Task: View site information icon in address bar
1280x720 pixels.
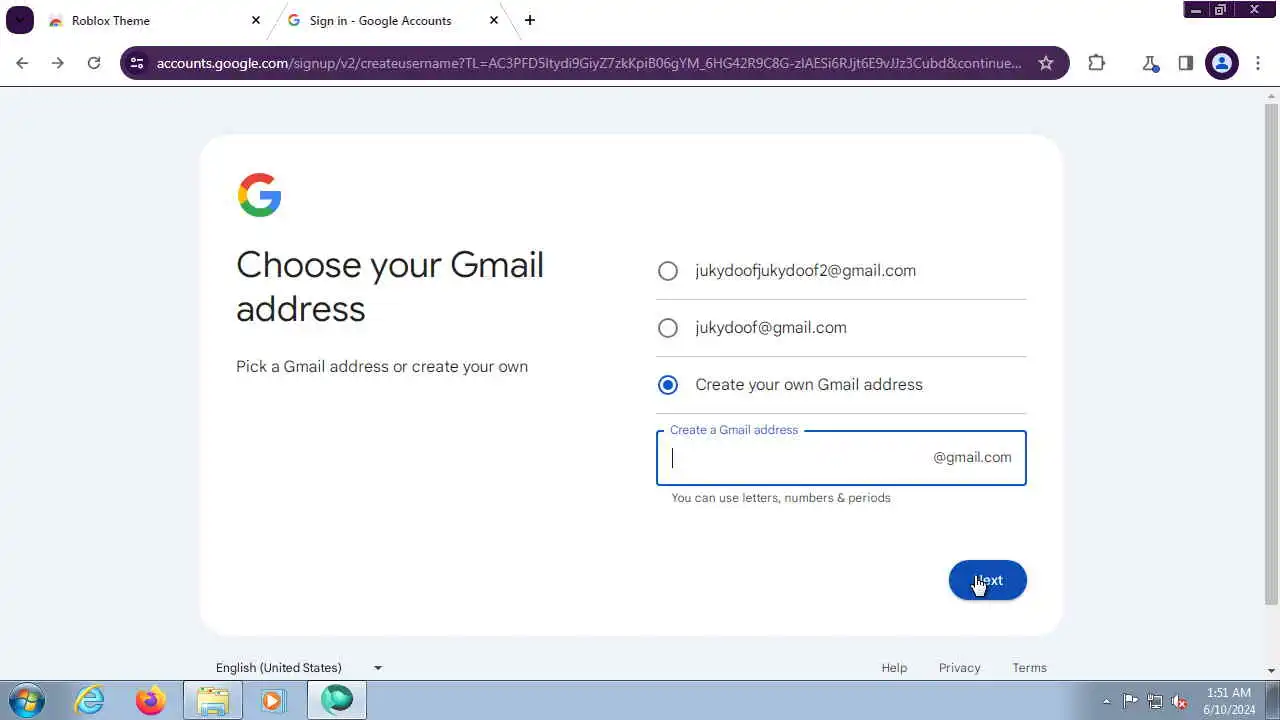Action: pos(137,63)
